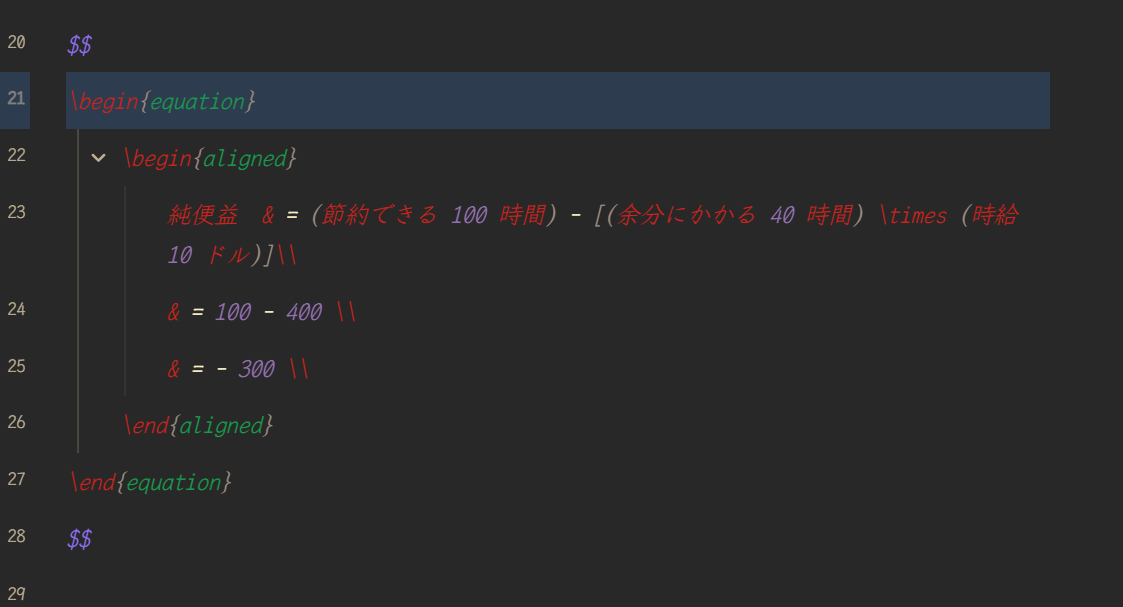
Task: Click line number 21 in the gutter
Action: [16, 100]
